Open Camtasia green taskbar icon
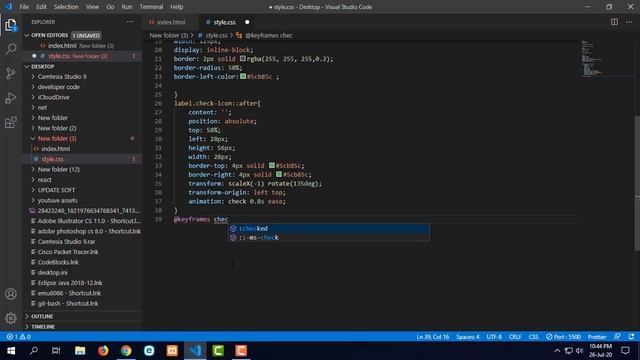The image size is (640, 360). point(218,351)
